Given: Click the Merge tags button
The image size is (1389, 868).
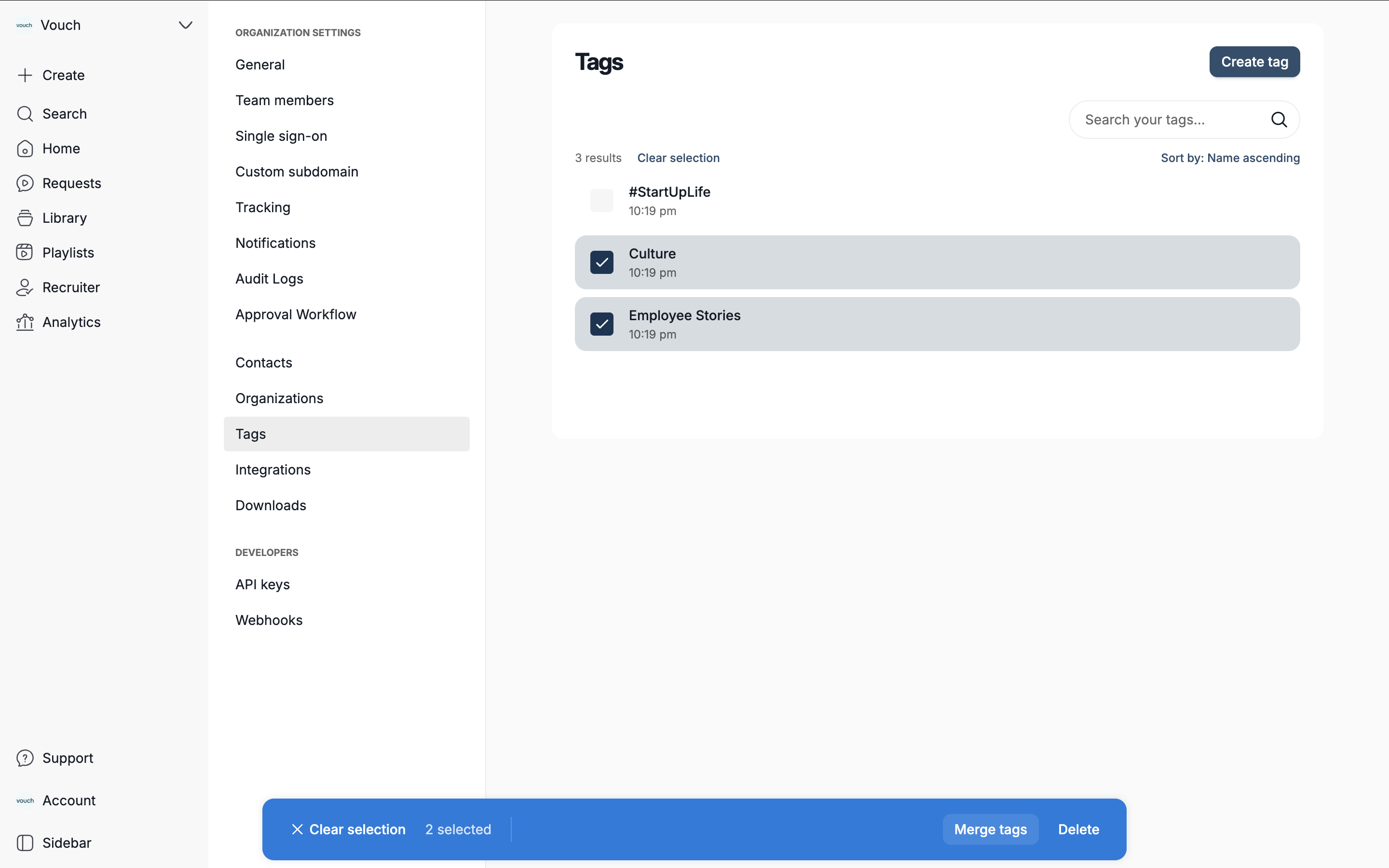Looking at the screenshot, I should click(990, 829).
